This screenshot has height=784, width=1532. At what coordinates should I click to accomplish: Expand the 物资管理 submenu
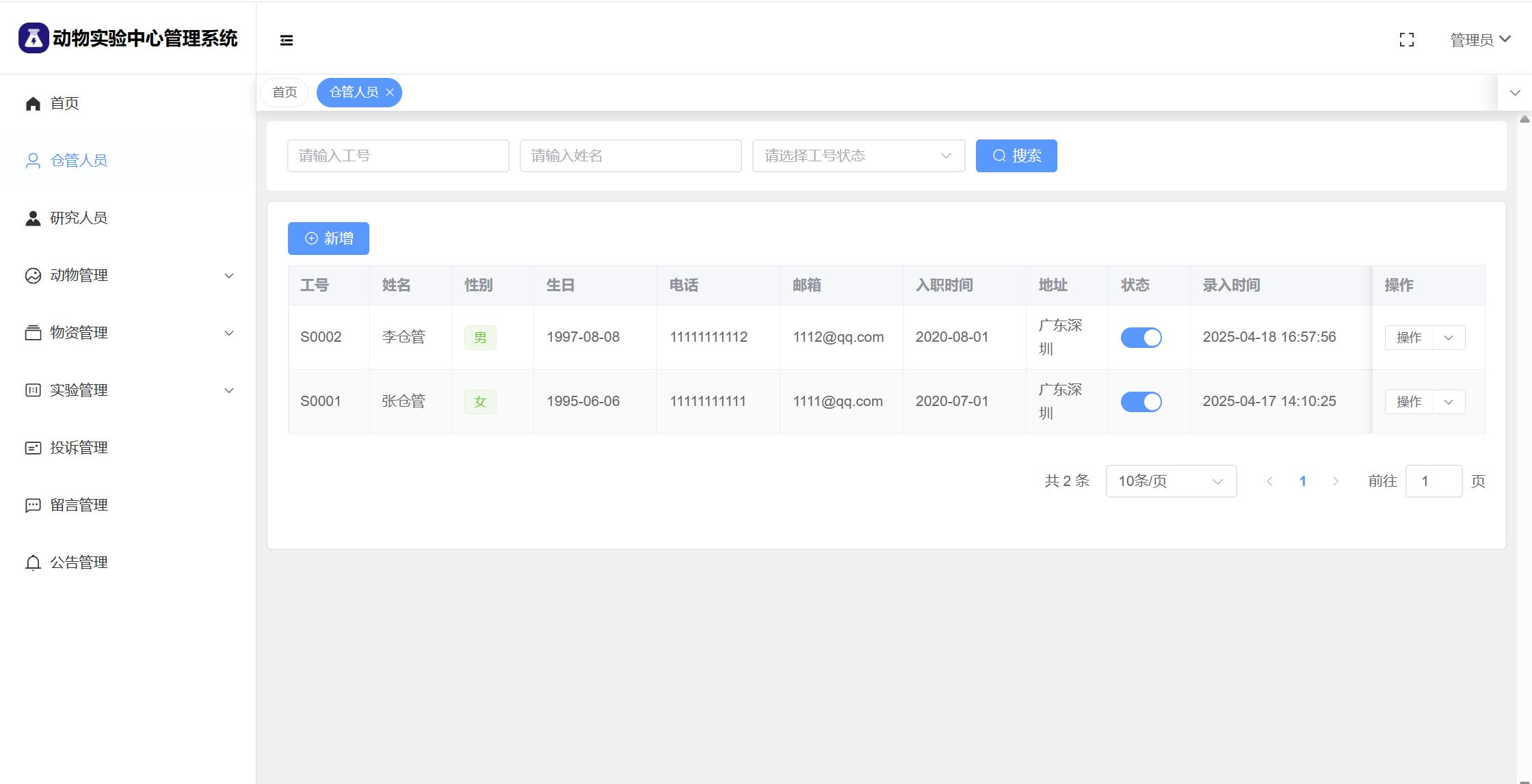(129, 333)
